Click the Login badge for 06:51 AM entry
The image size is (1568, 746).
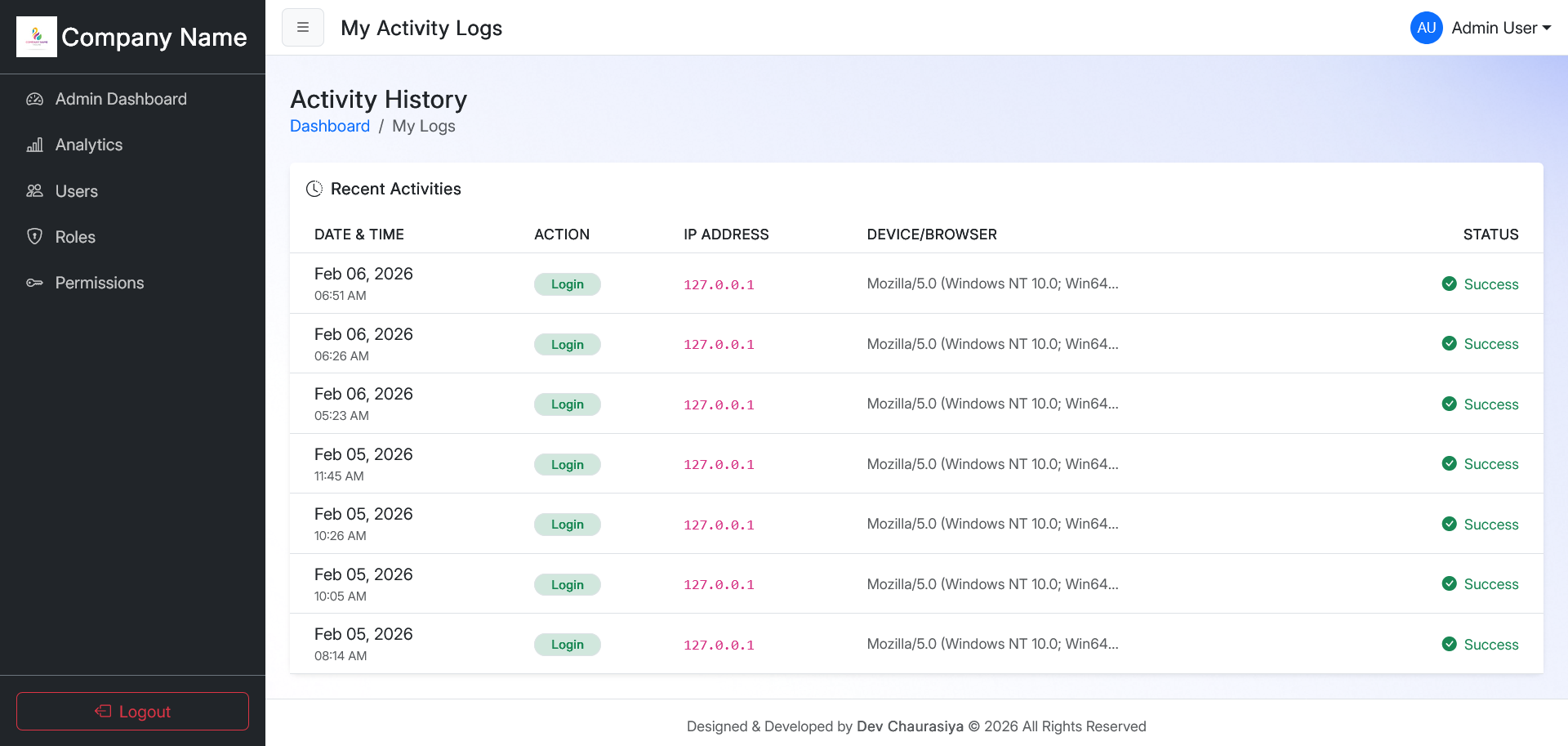click(567, 284)
